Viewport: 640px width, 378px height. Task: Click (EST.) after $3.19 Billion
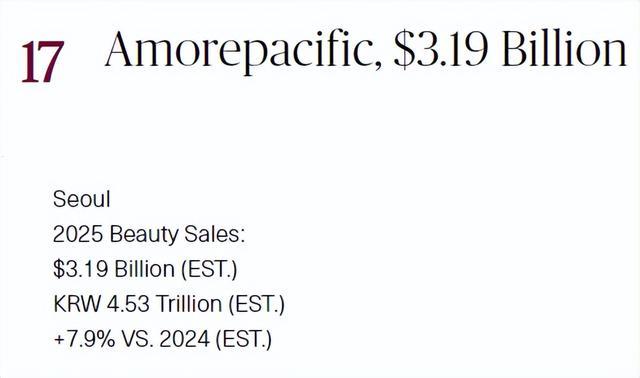pos(209,270)
